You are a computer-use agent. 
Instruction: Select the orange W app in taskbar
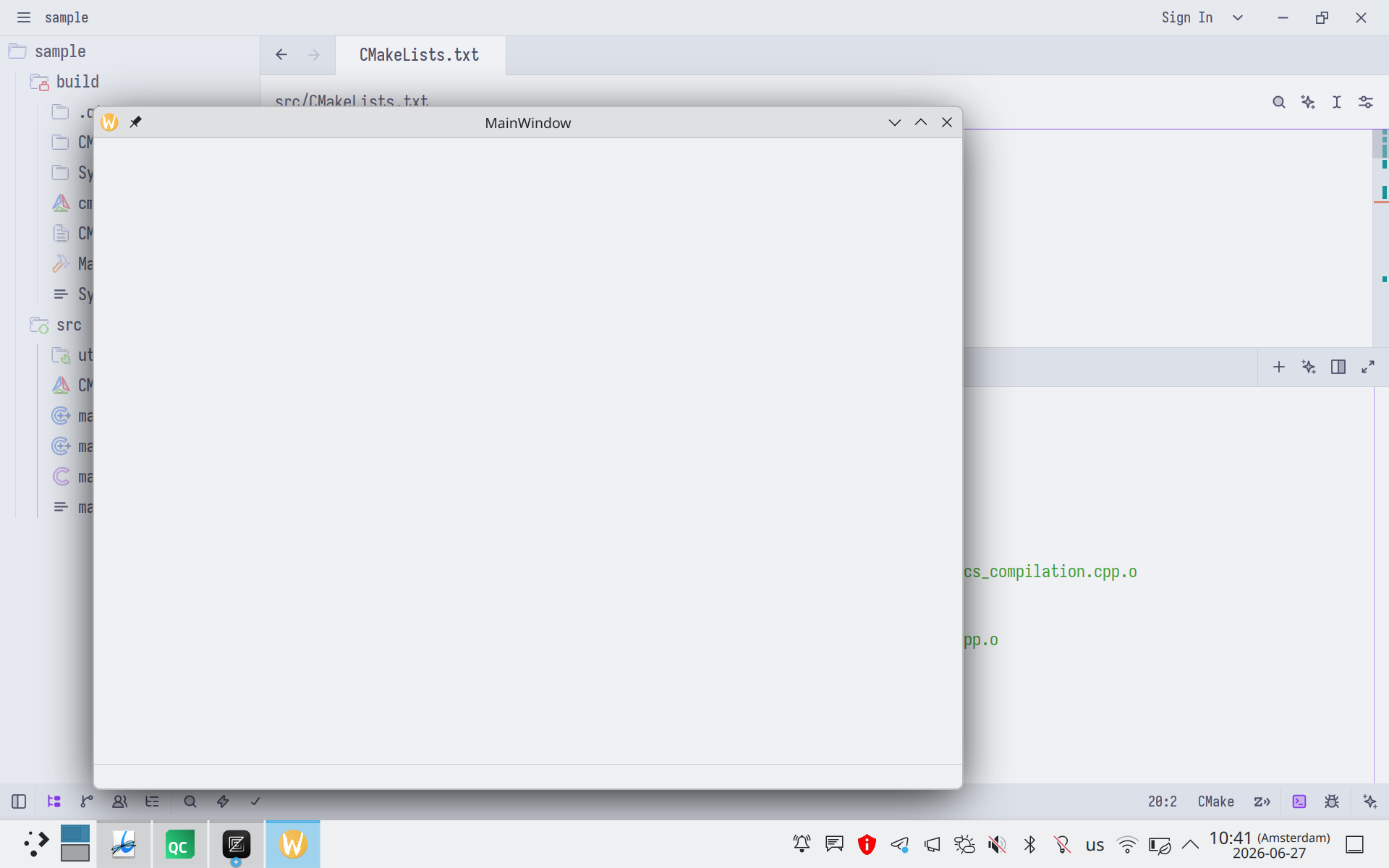coord(292,844)
